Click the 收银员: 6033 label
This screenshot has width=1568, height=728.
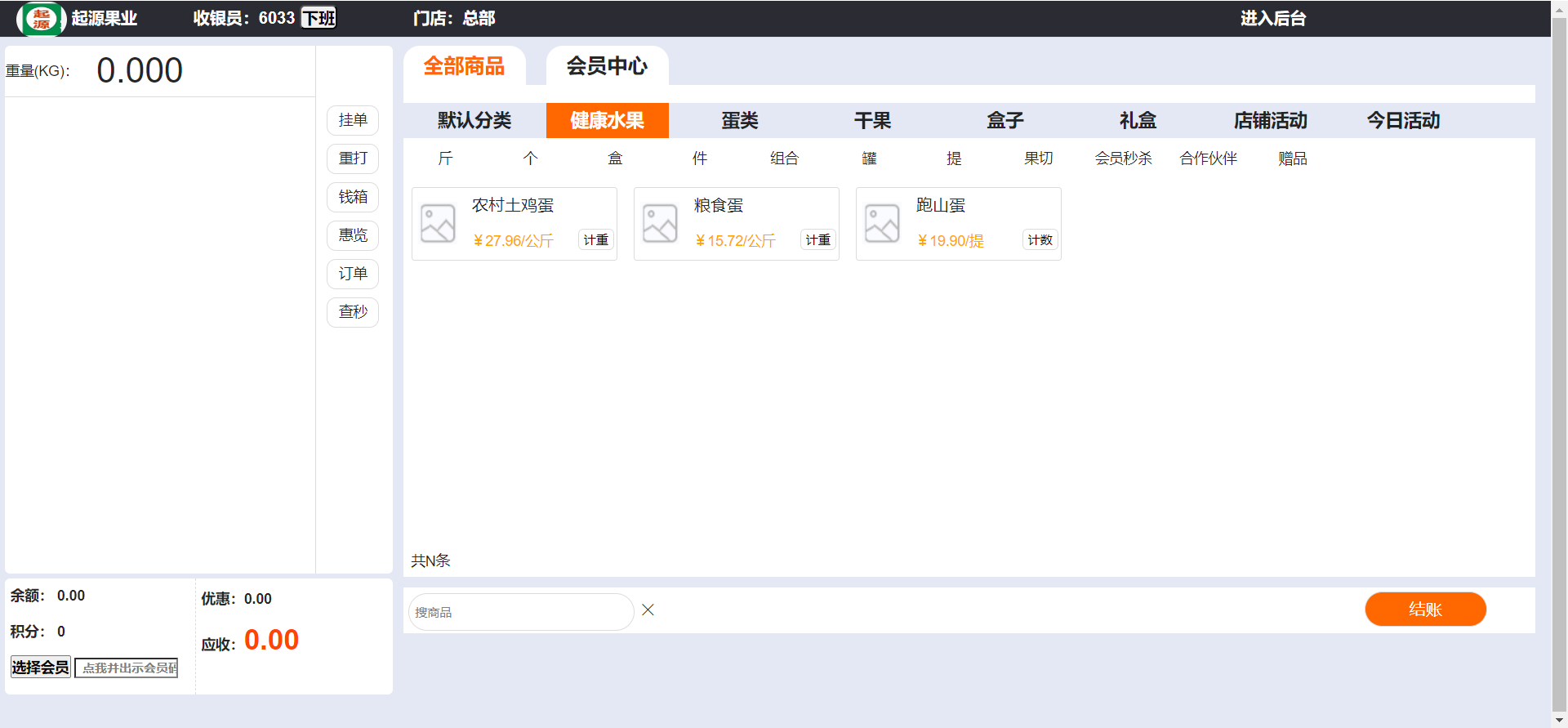[x=244, y=18]
